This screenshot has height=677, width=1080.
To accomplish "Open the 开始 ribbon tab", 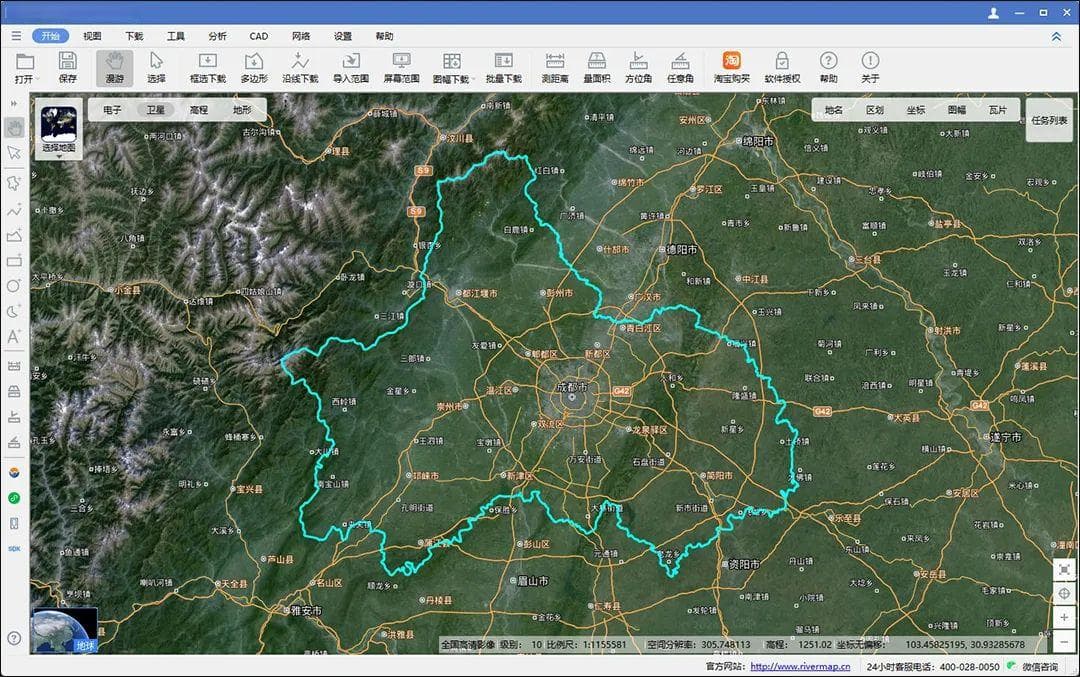I will click(50, 36).
